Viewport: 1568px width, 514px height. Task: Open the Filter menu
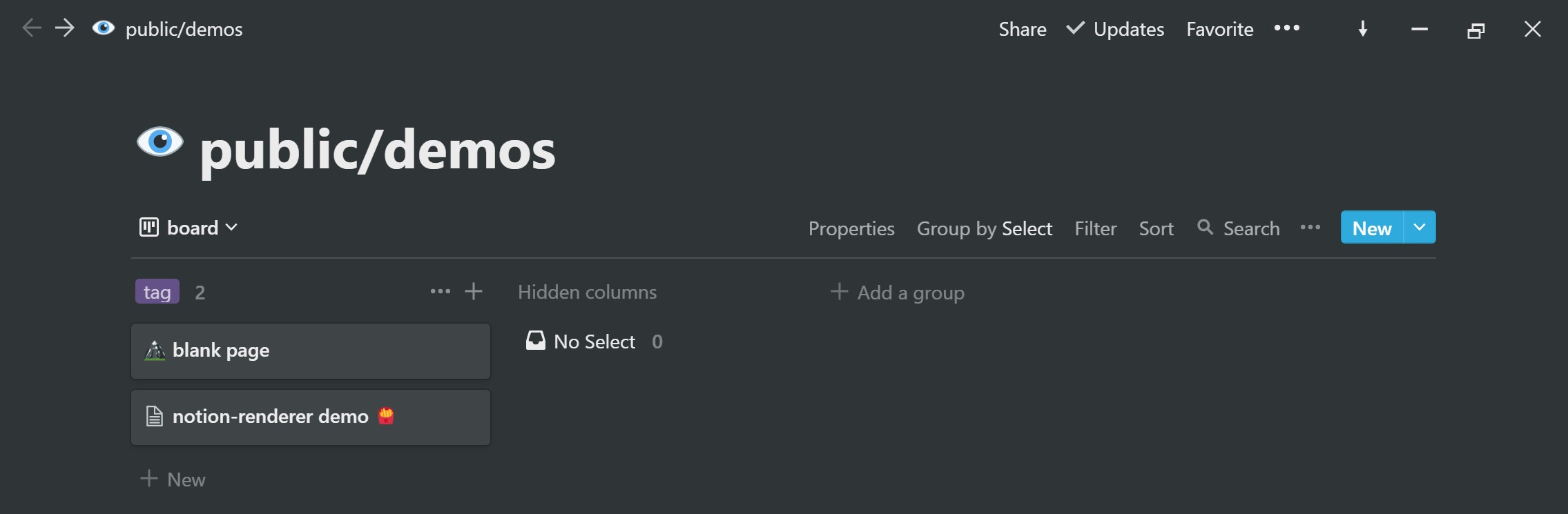[1096, 228]
